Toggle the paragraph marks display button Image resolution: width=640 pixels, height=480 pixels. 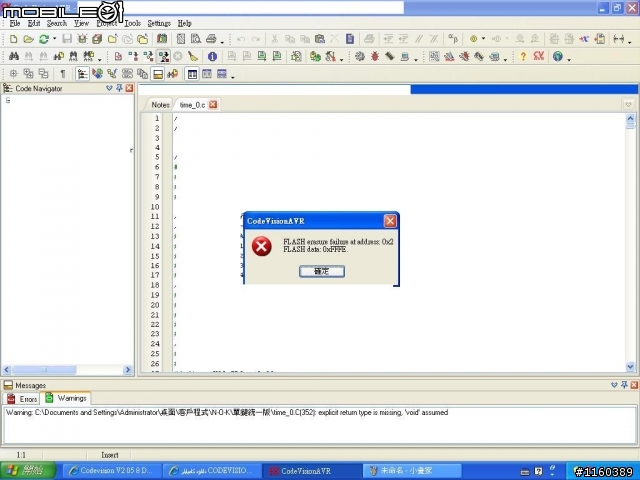tap(63, 74)
